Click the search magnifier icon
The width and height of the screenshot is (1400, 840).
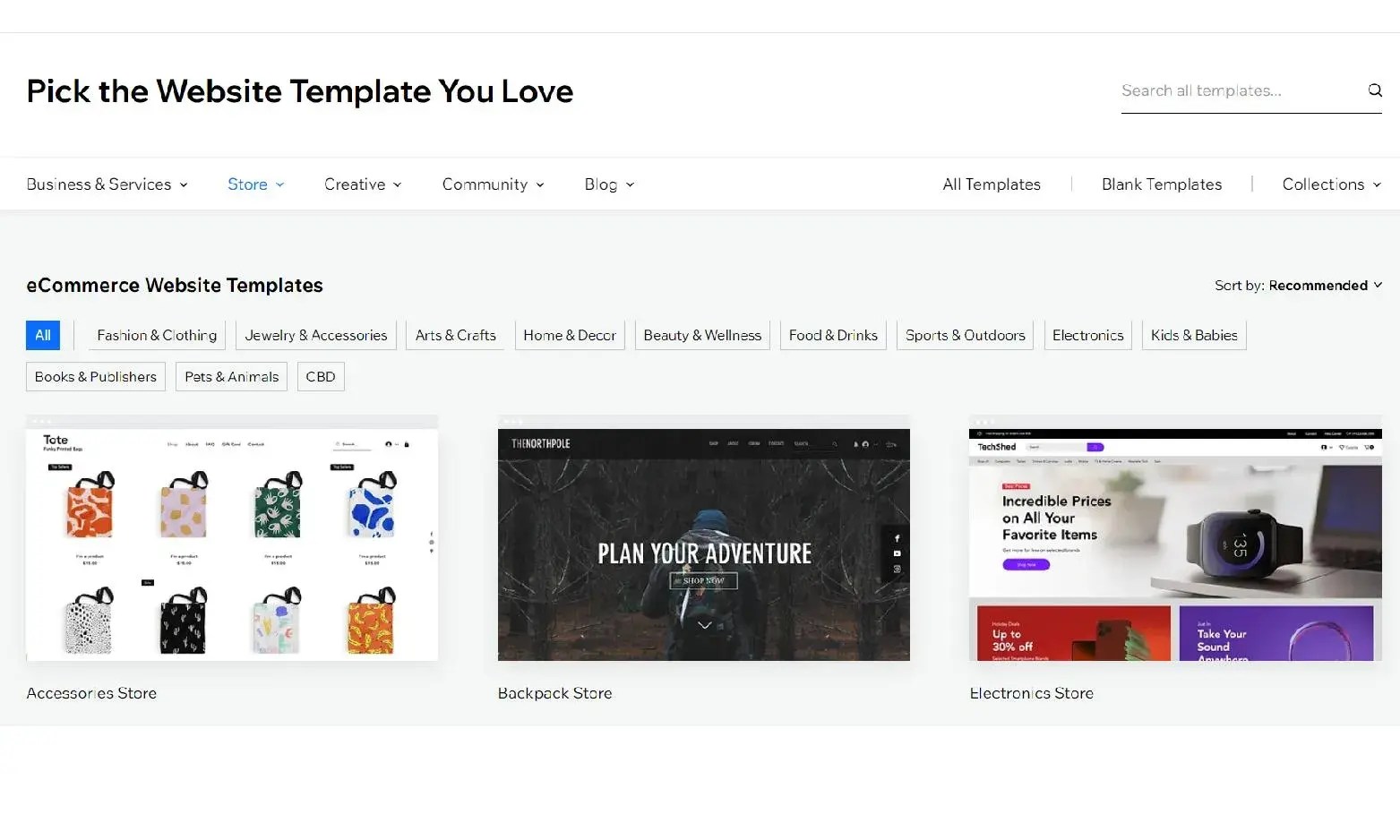pyautogui.click(x=1374, y=90)
